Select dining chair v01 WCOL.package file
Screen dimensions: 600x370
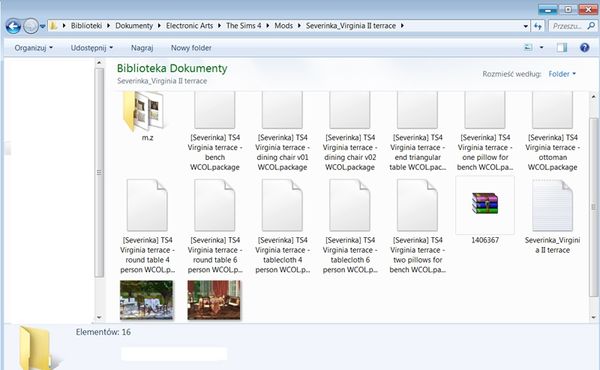[282, 131]
